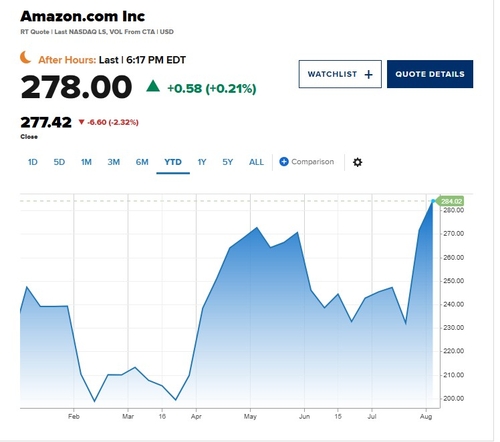Click the Comparison plus circle icon
The height and width of the screenshot is (442, 500).
(x=284, y=162)
